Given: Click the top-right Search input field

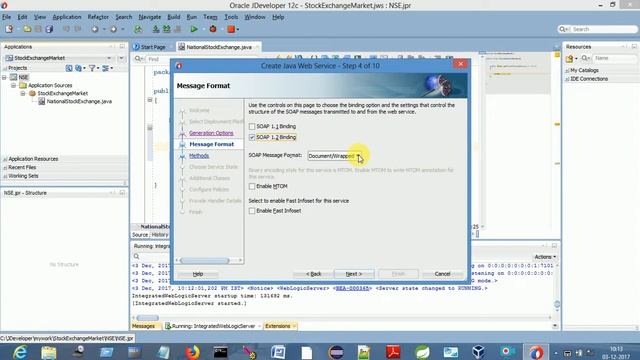Looking at the screenshot, I should (603, 29).
